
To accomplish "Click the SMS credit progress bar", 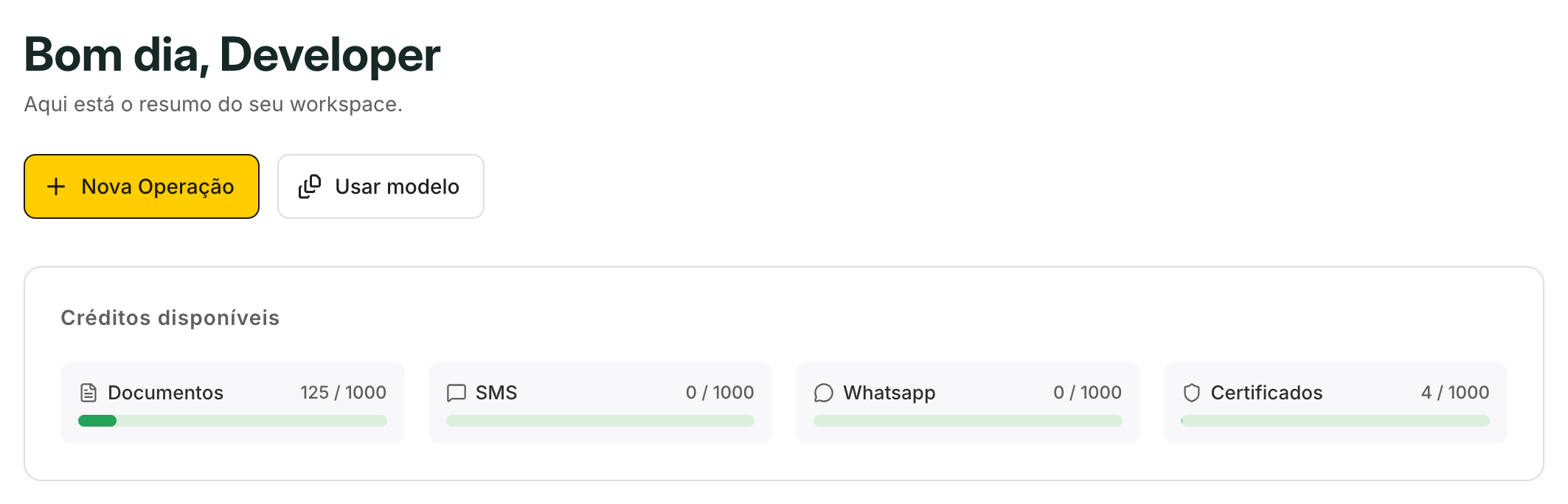I will [600, 421].
